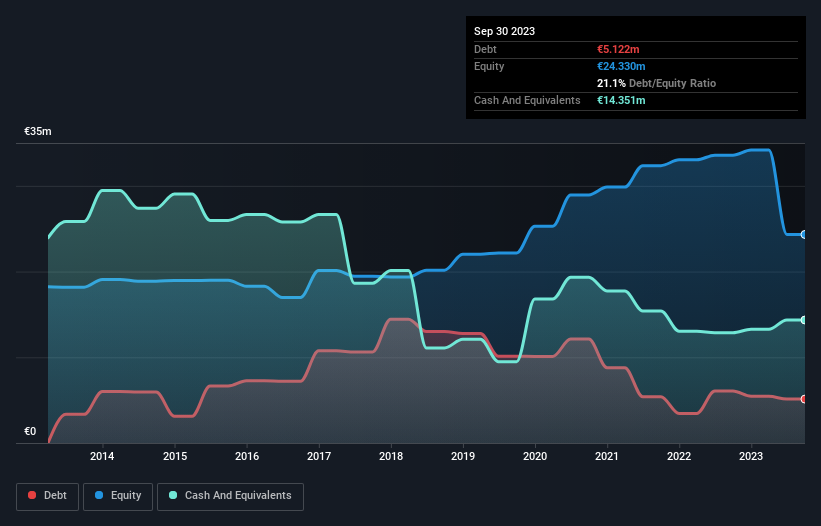Click the teal Cash And Equivalents legend dot

(173, 495)
